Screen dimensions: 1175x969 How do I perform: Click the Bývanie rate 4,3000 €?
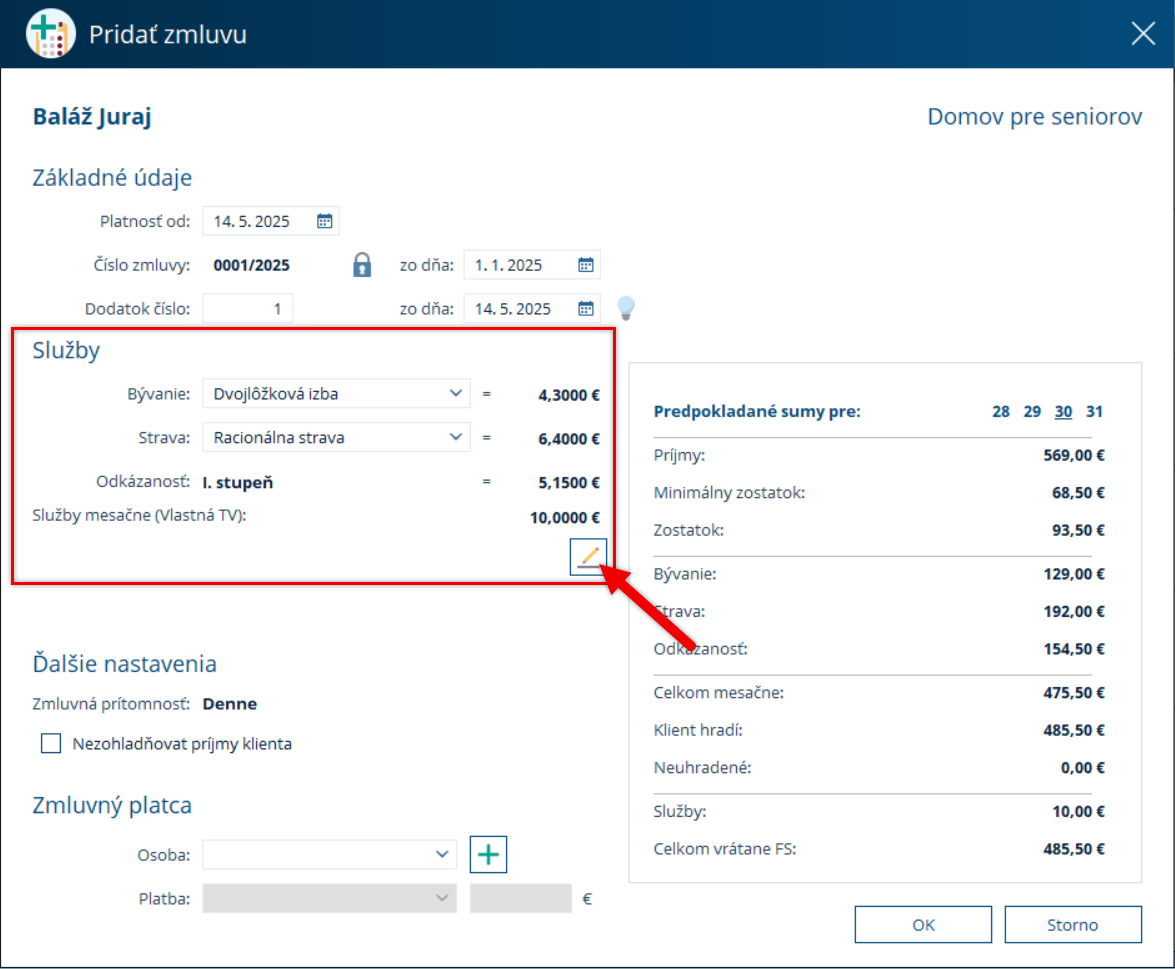pos(569,396)
